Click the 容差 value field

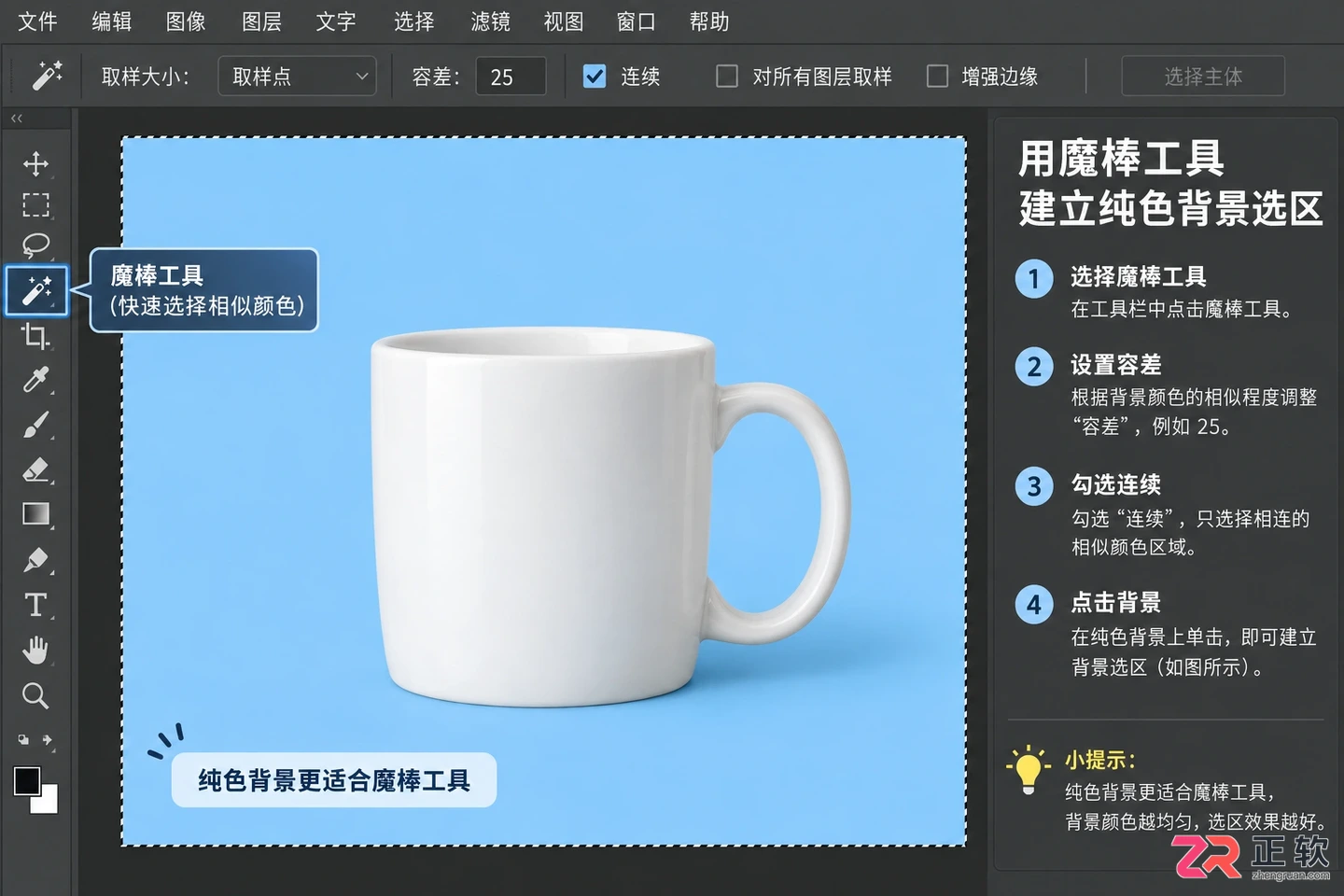[511, 76]
